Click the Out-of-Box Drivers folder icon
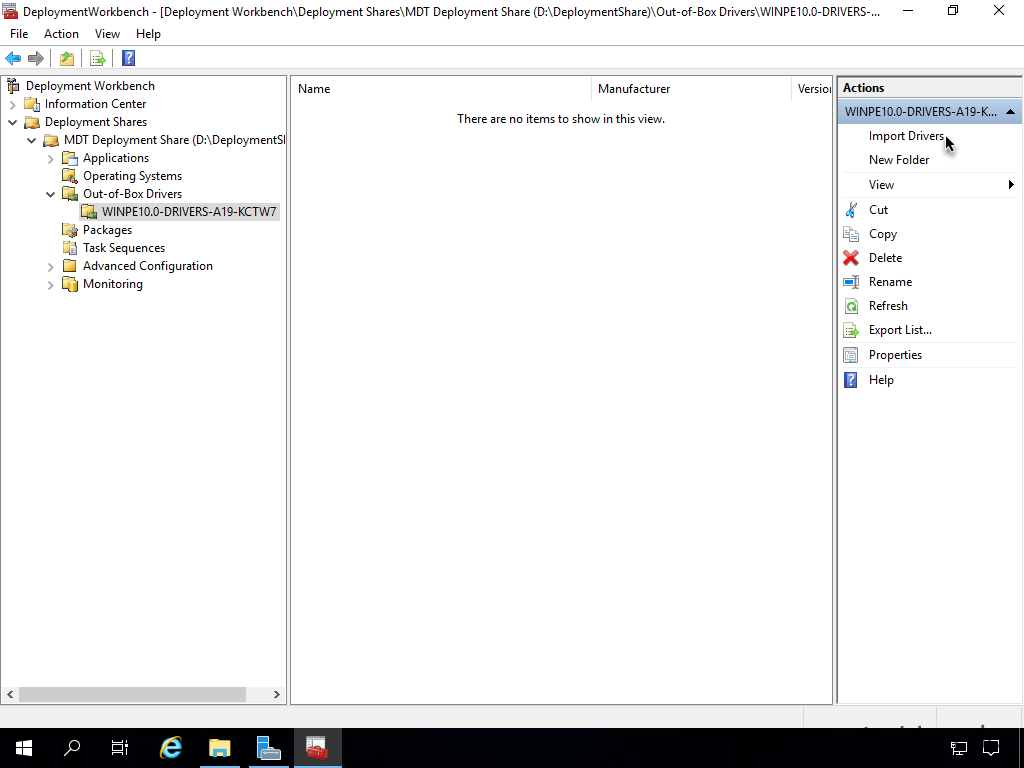 [x=70, y=194]
